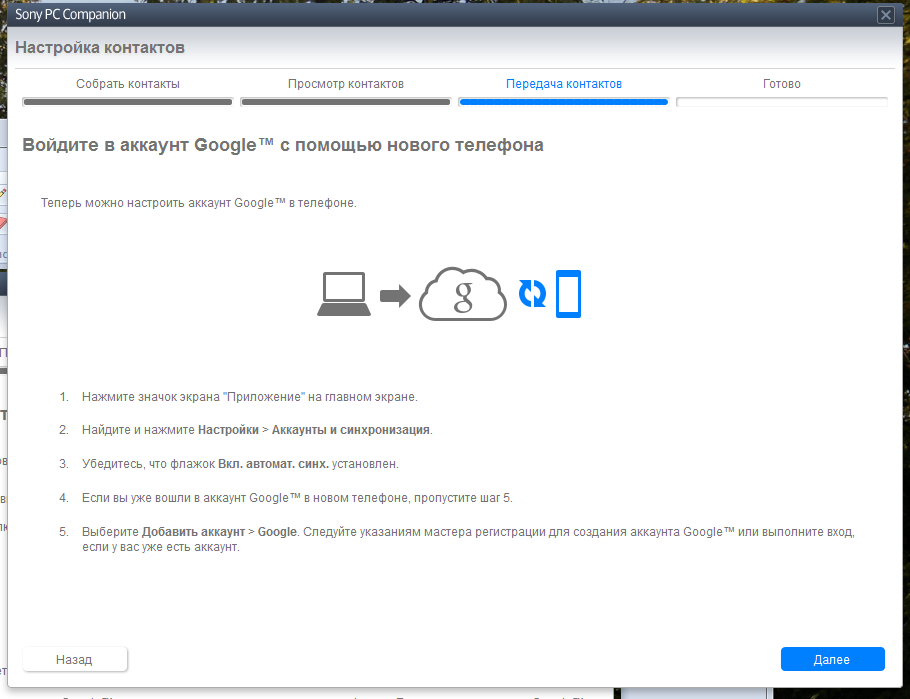Click step 1 text about значок экрана Приложение
910x699 pixels.
click(x=250, y=397)
